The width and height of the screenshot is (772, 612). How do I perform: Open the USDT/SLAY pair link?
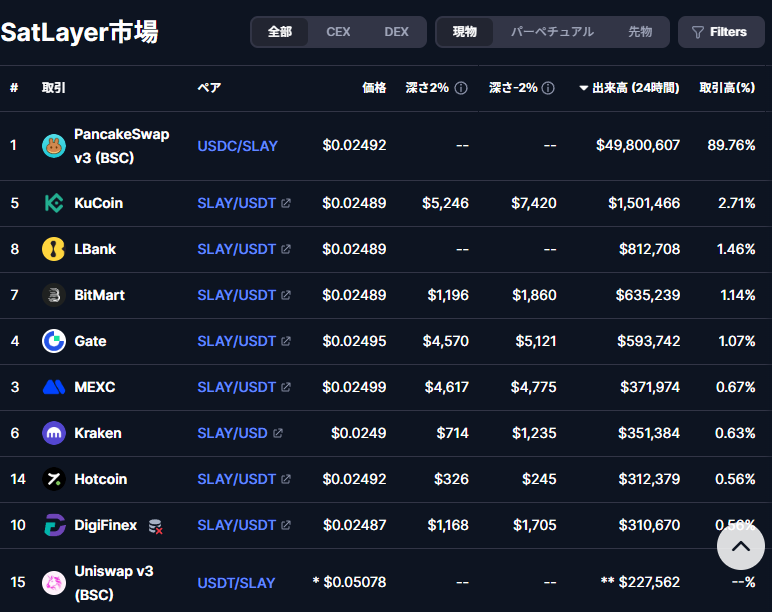tap(236, 582)
